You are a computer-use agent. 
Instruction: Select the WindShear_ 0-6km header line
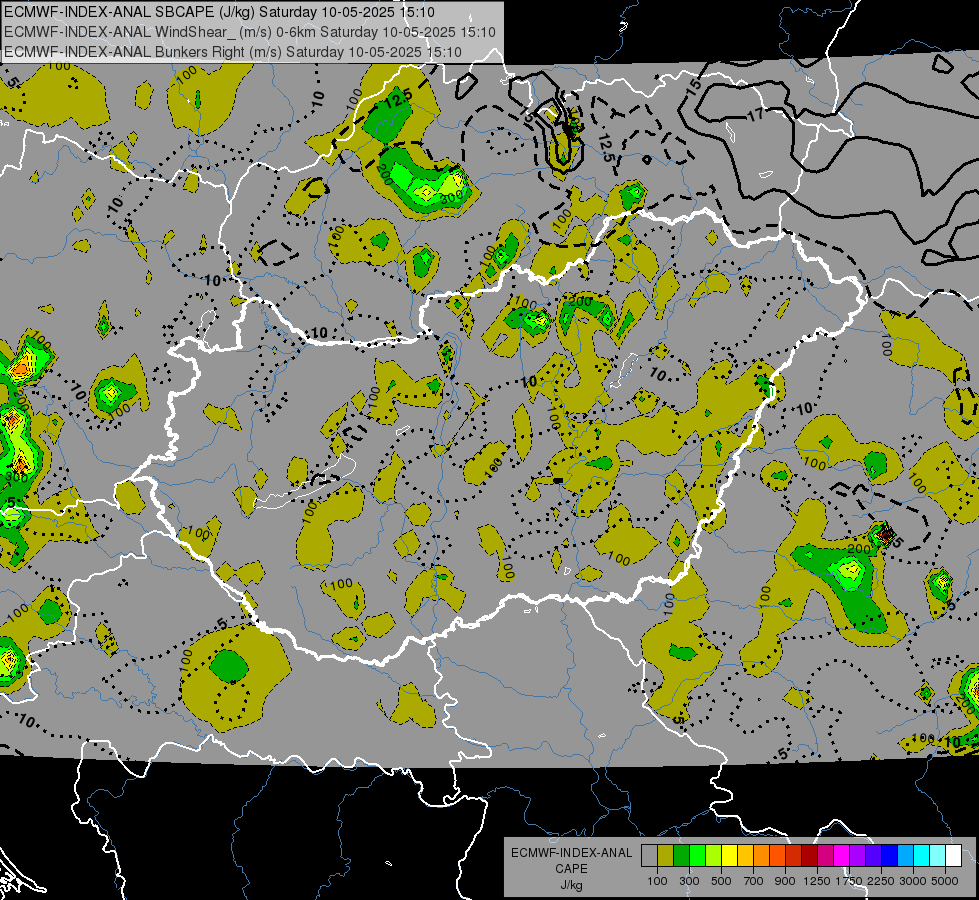pos(250,32)
